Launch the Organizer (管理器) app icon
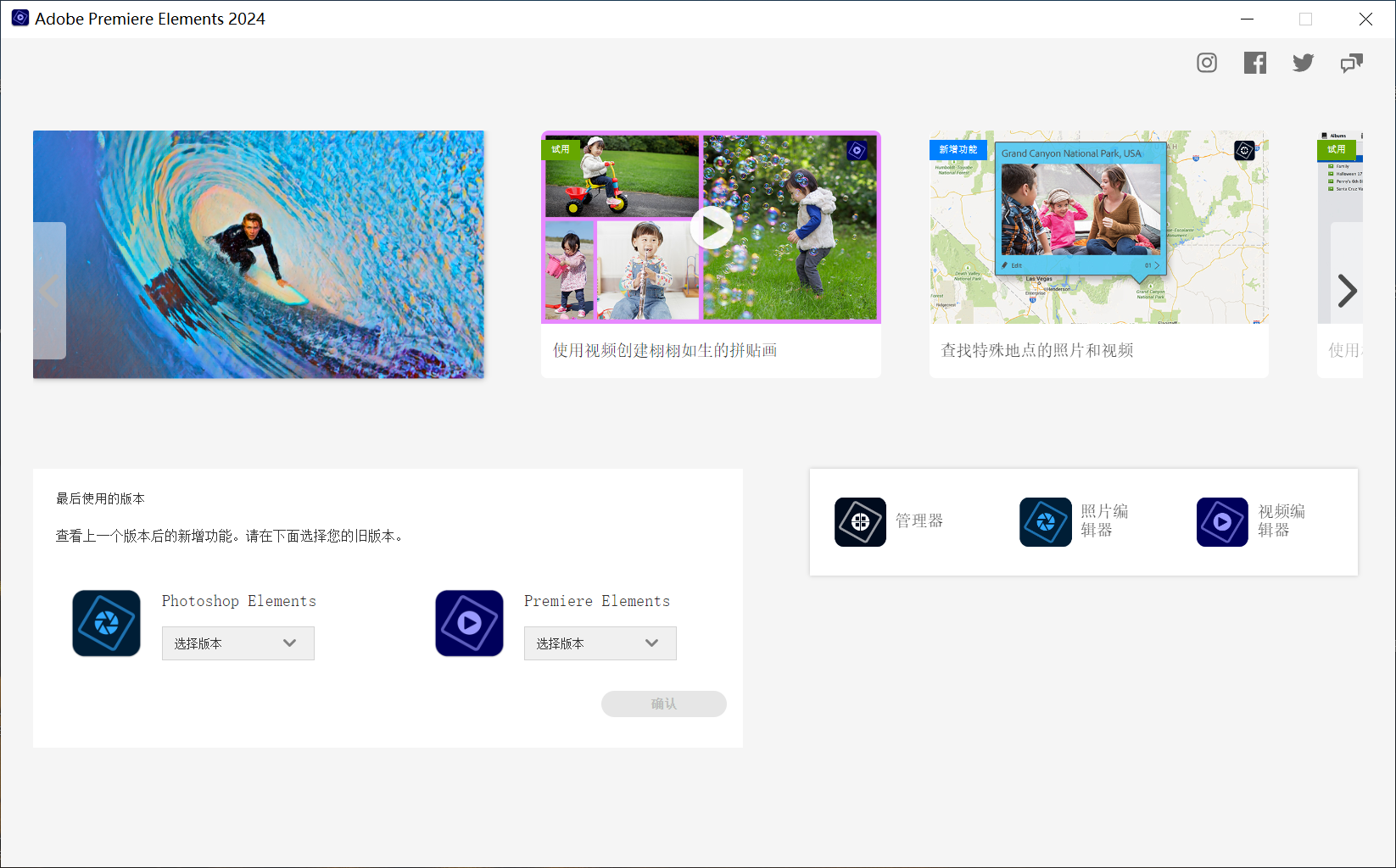Image resolution: width=1396 pixels, height=868 pixels. click(860, 522)
